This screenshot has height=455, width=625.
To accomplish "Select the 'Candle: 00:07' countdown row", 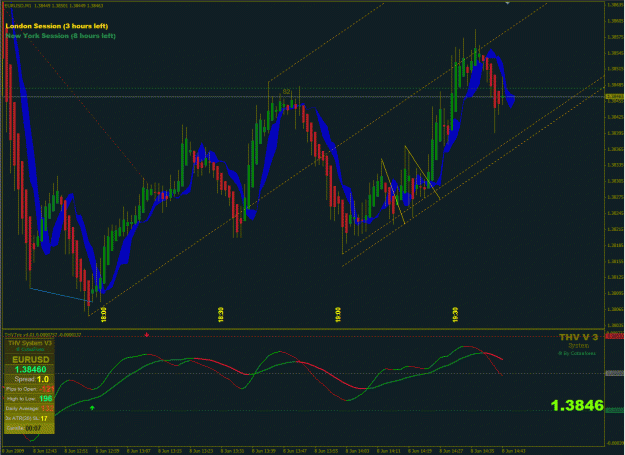I will [x=29, y=428].
